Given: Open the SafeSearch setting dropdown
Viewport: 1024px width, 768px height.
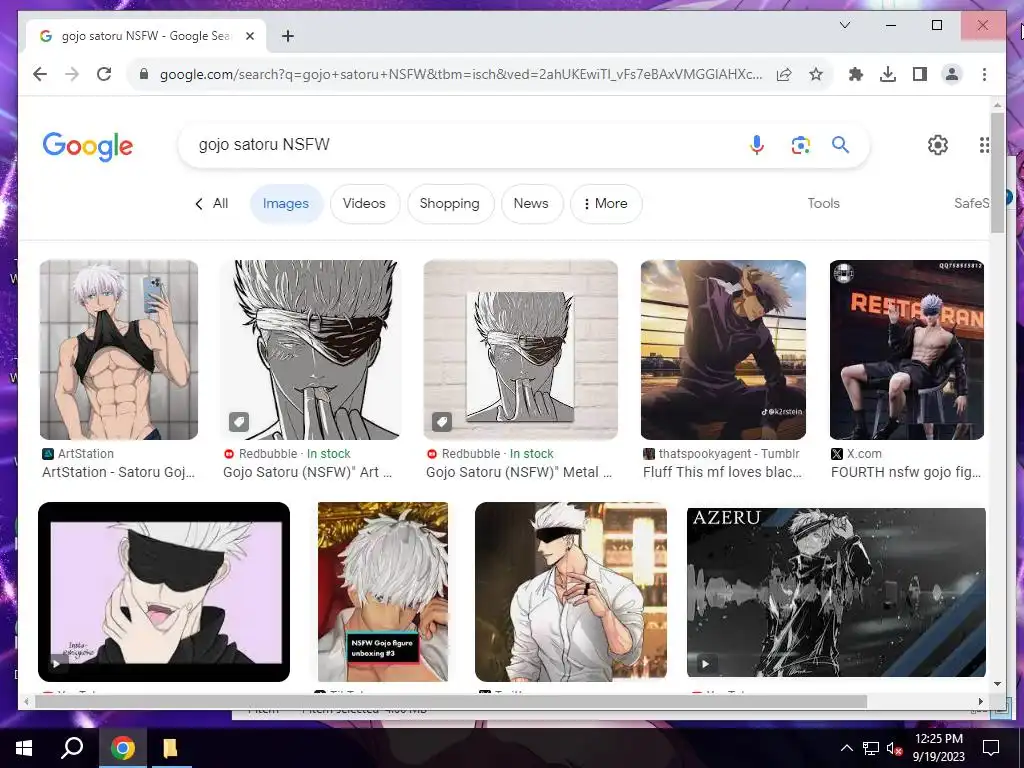Looking at the screenshot, I should pyautogui.click(x=972, y=204).
